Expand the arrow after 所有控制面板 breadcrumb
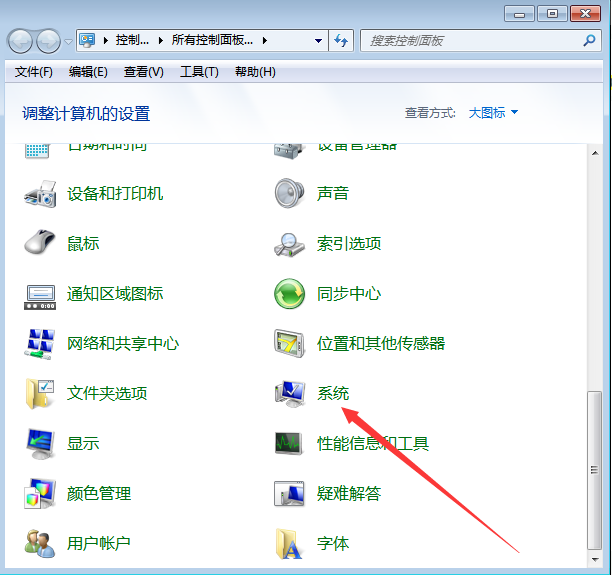This screenshot has width=612, height=575. coord(265,40)
